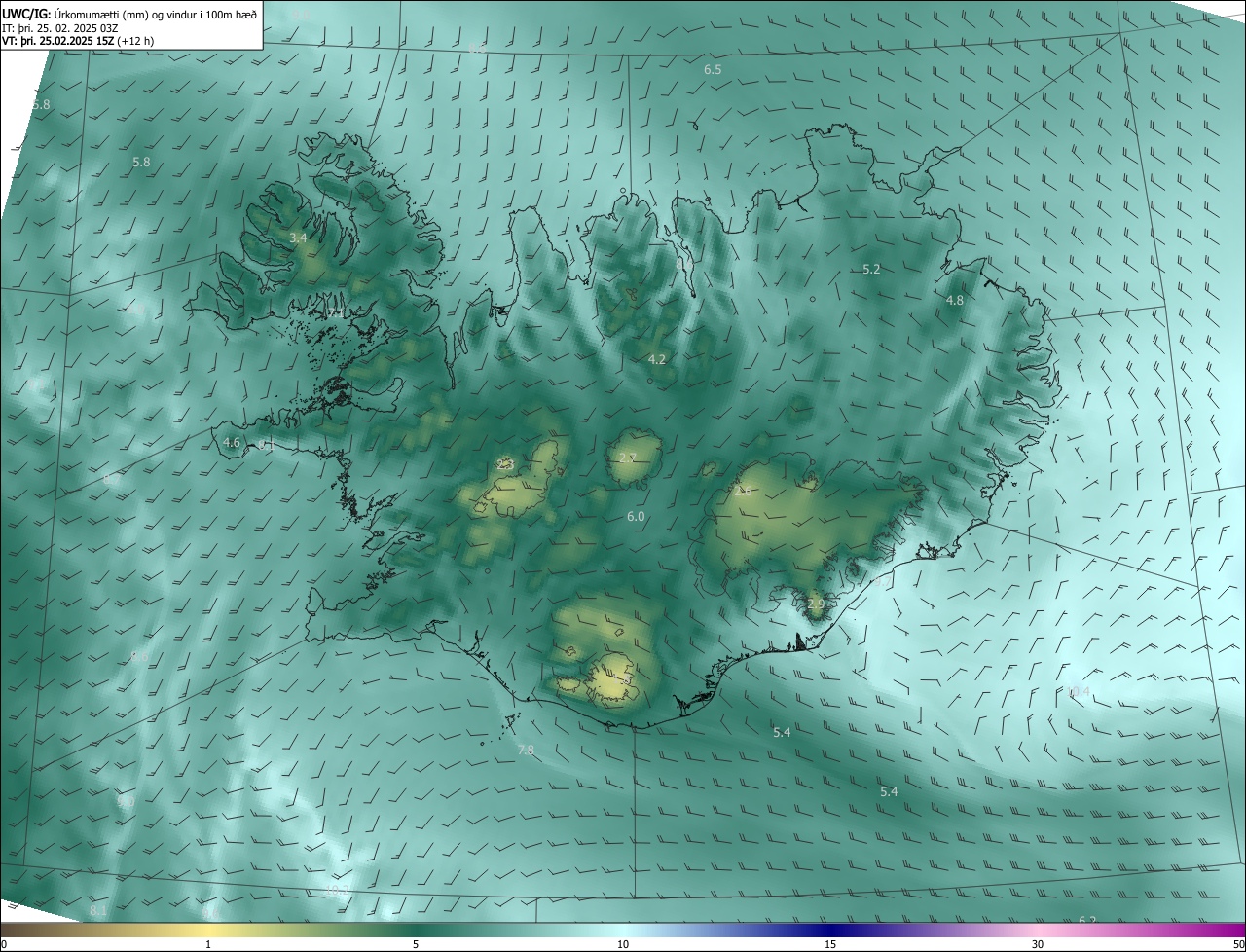
Task: Select the 6.2 value above the colorbar
Action: tap(1087, 920)
